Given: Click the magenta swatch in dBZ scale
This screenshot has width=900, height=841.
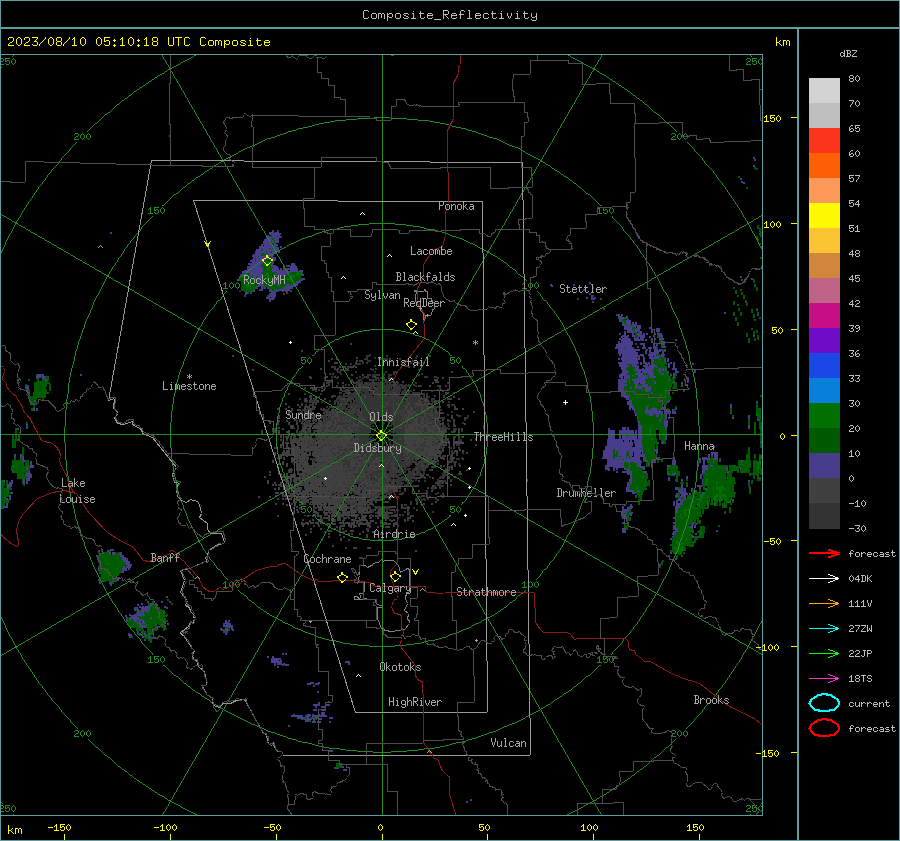Looking at the screenshot, I should tap(824, 316).
